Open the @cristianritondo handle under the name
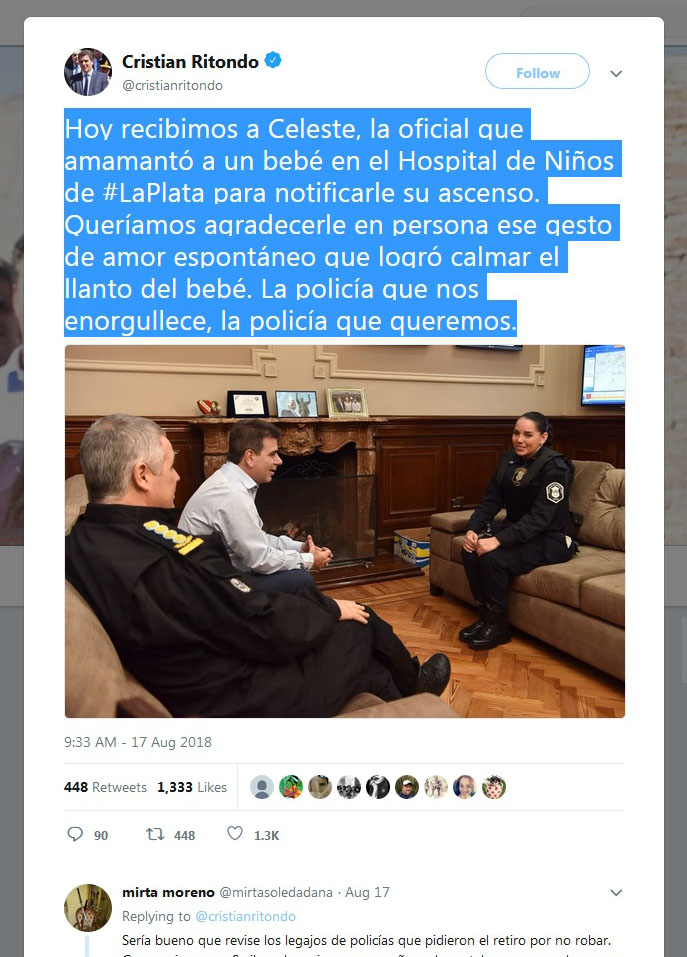687x957 pixels. (172, 85)
